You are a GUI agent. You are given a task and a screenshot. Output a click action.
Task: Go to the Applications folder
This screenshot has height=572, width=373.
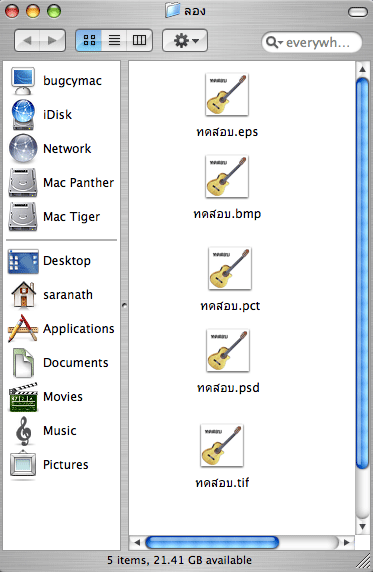tap(61, 328)
